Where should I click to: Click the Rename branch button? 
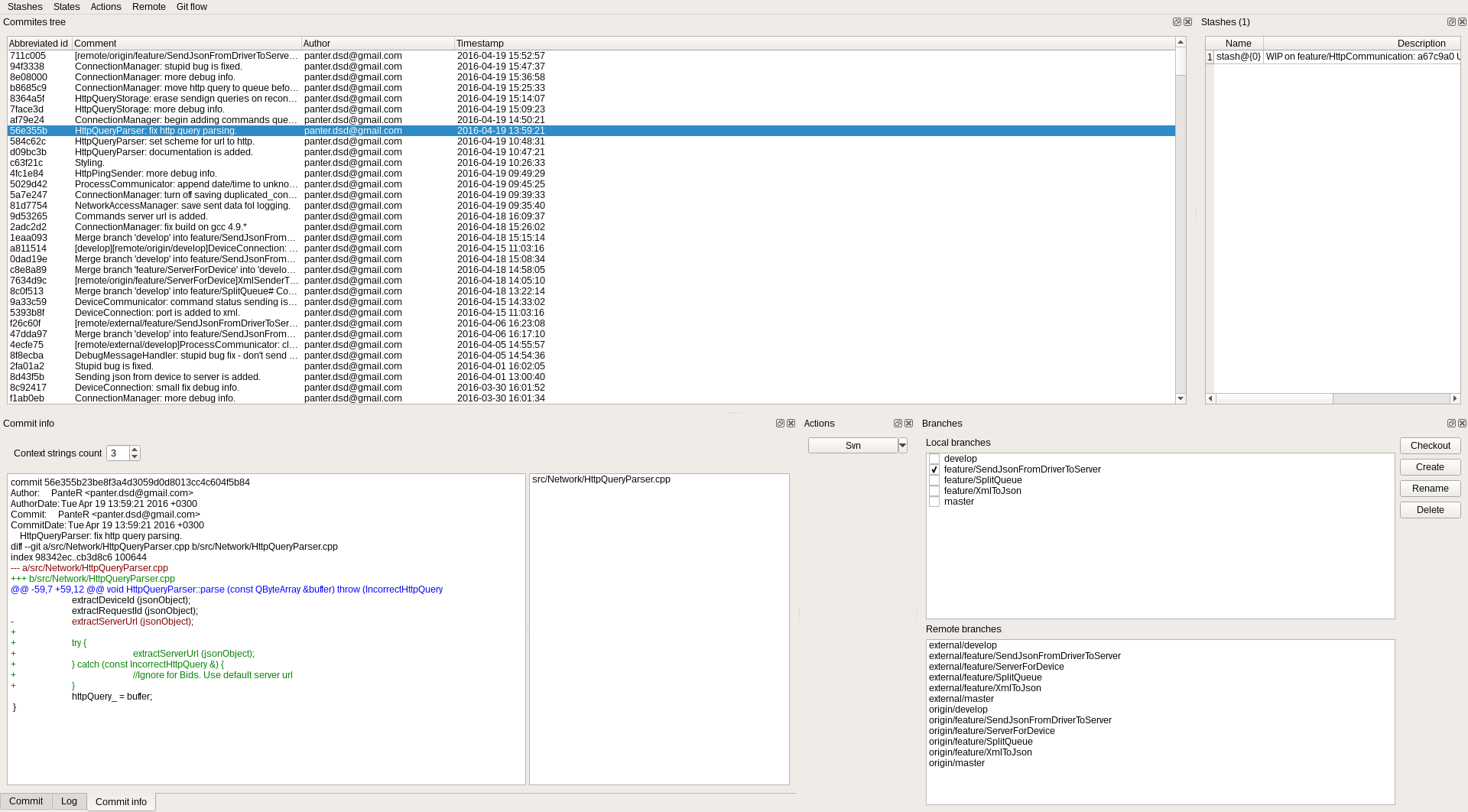[1430, 489]
